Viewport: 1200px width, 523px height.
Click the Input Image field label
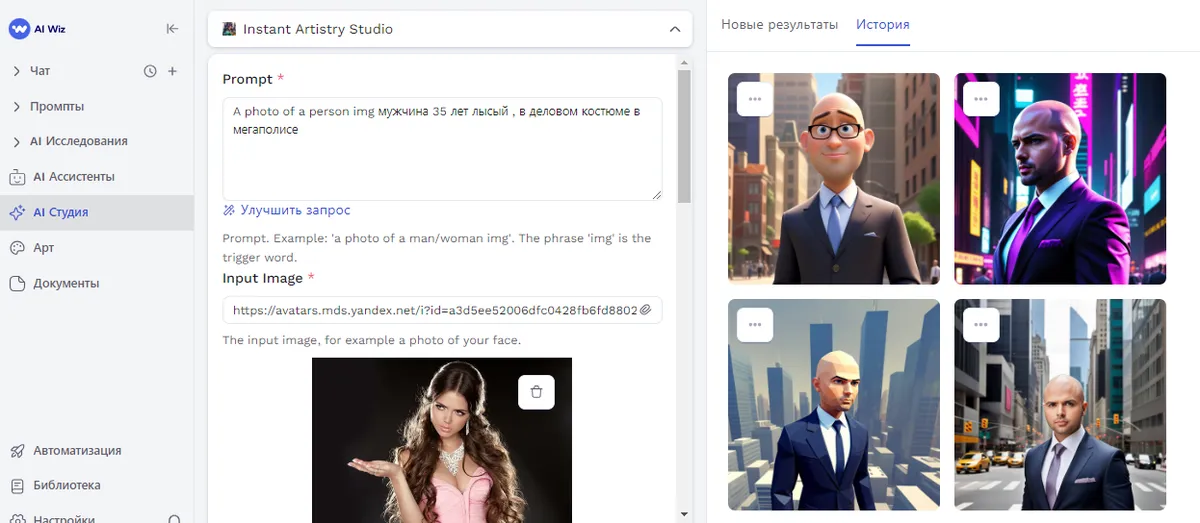point(262,278)
